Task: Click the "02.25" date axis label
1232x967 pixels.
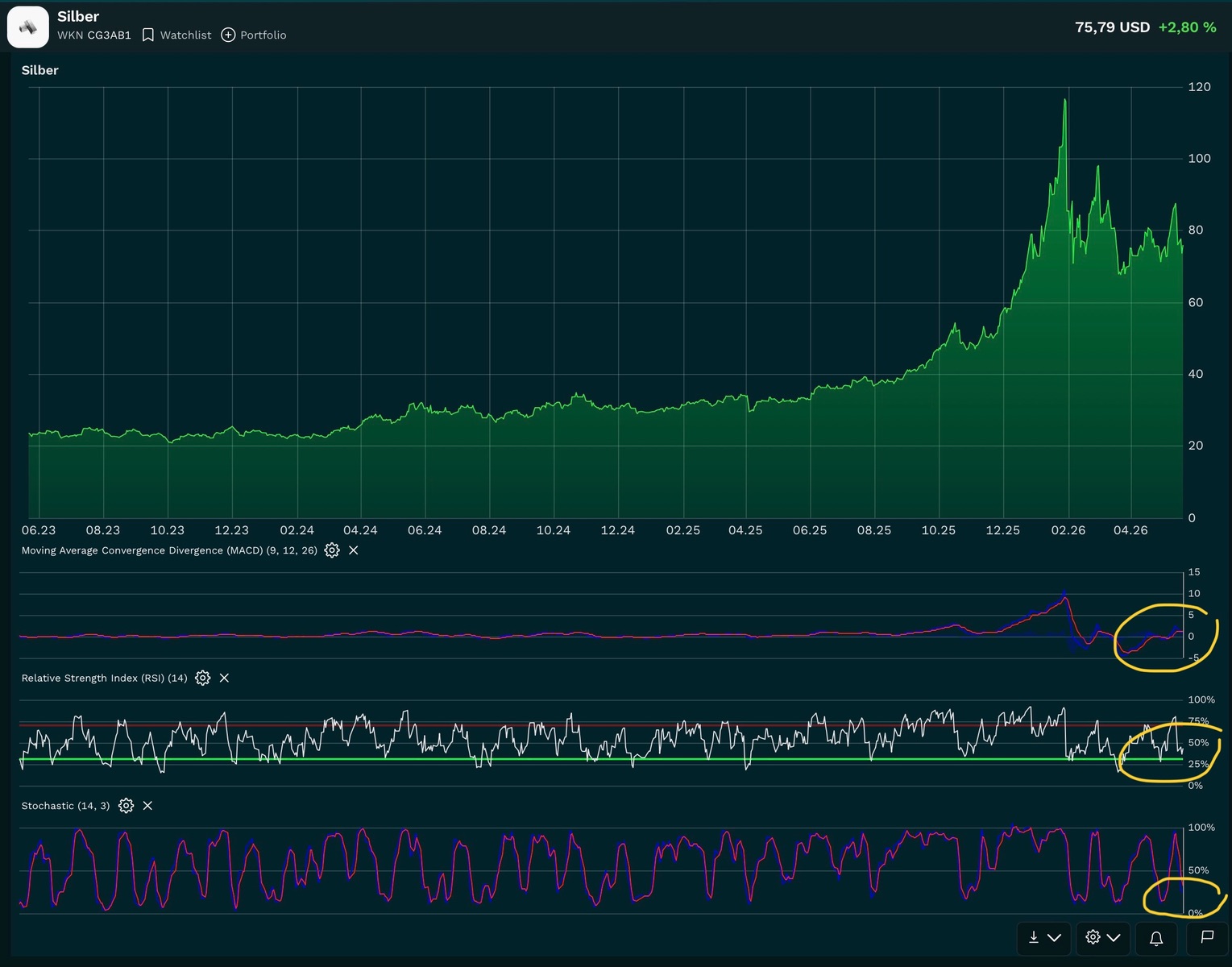Action: point(683,530)
